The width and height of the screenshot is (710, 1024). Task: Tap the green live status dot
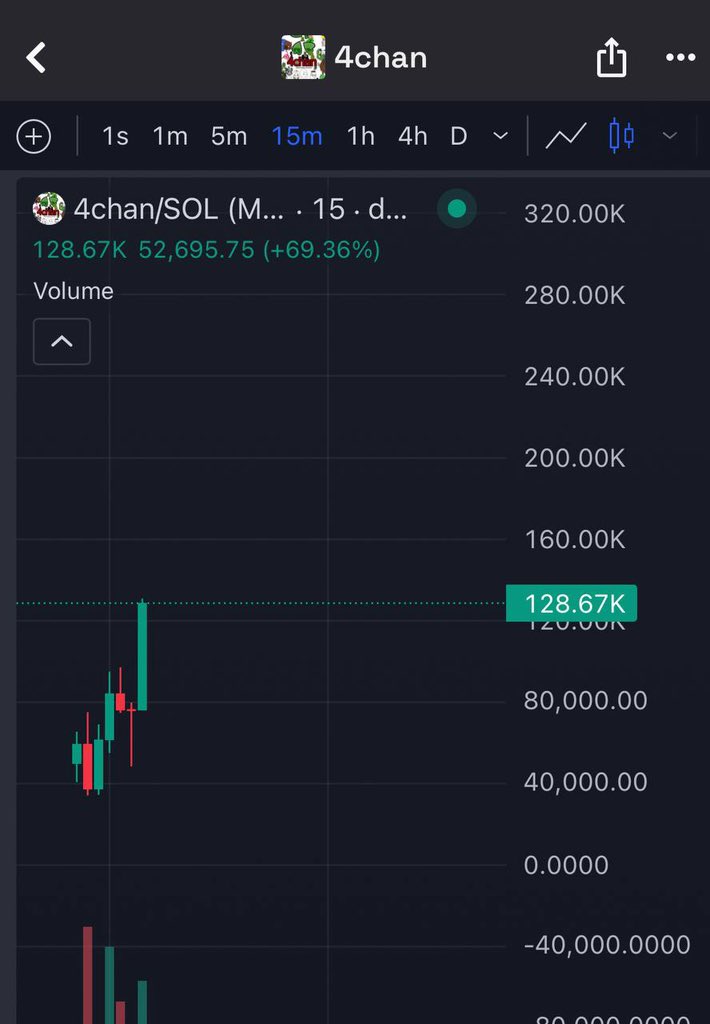[x=457, y=209]
